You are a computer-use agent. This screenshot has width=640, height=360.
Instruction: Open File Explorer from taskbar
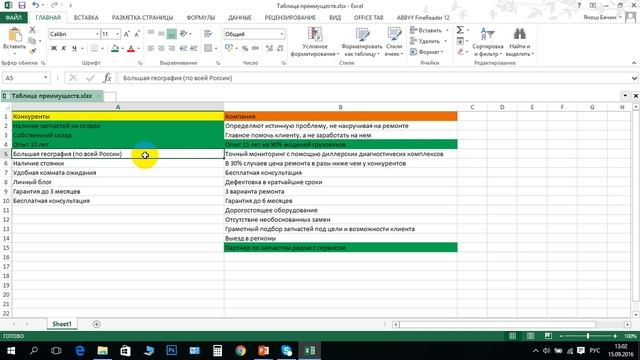tap(102, 351)
